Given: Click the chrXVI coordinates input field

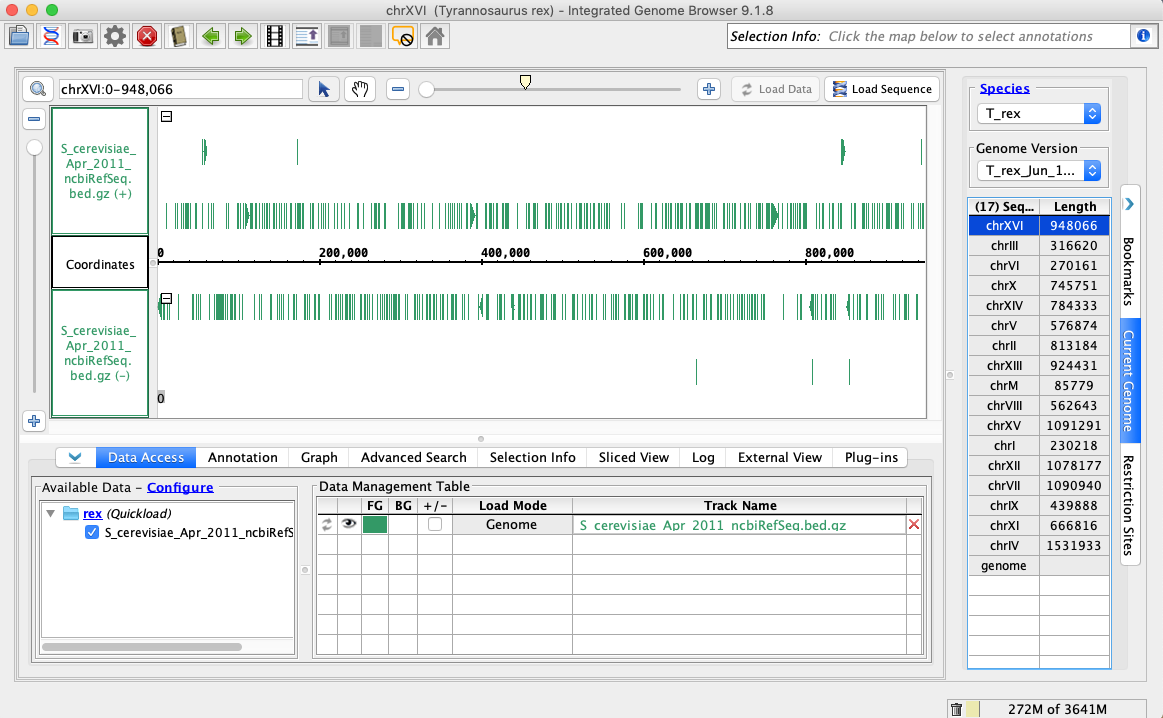Looking at the screenshot, I should 180,89.
